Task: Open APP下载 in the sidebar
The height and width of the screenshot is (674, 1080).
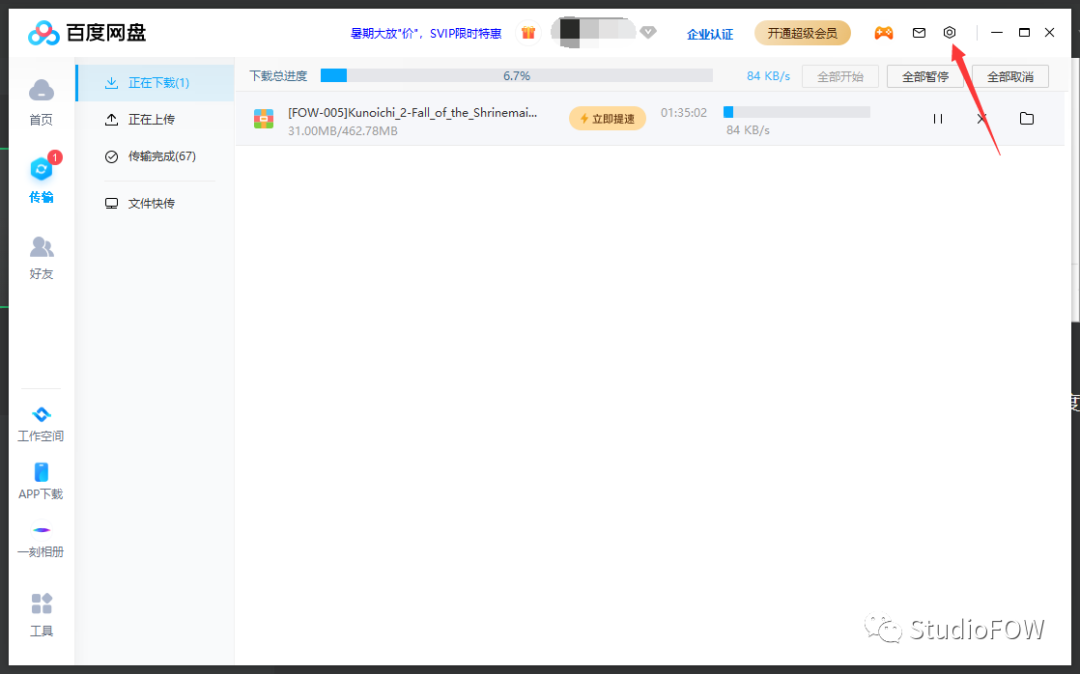Action: coord(41,481)
